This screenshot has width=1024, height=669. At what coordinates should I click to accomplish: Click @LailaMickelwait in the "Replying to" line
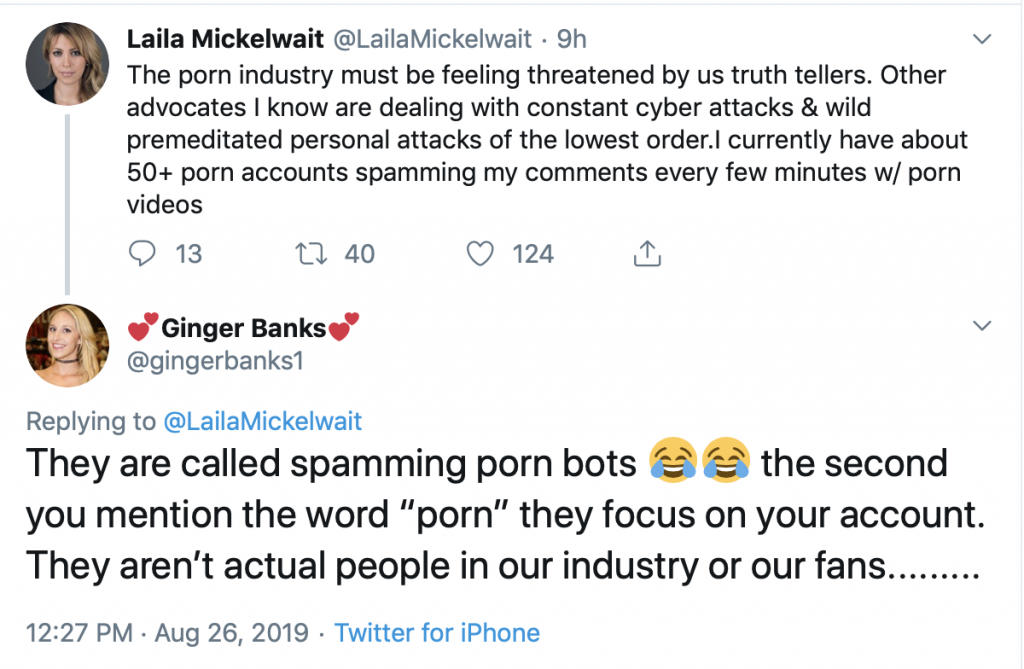pos(262,421)
